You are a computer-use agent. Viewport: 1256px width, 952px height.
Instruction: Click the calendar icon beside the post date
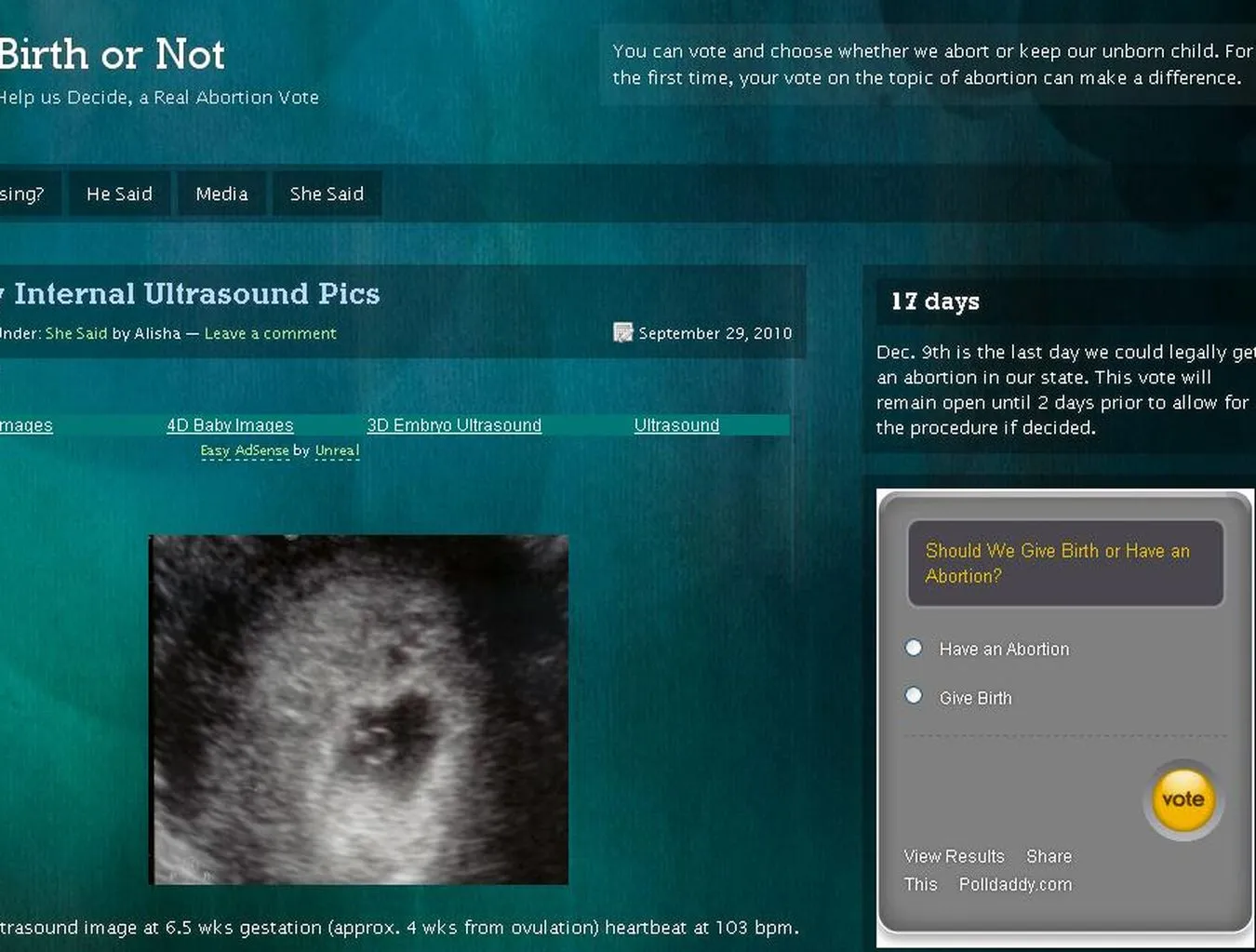coord(622,332)
